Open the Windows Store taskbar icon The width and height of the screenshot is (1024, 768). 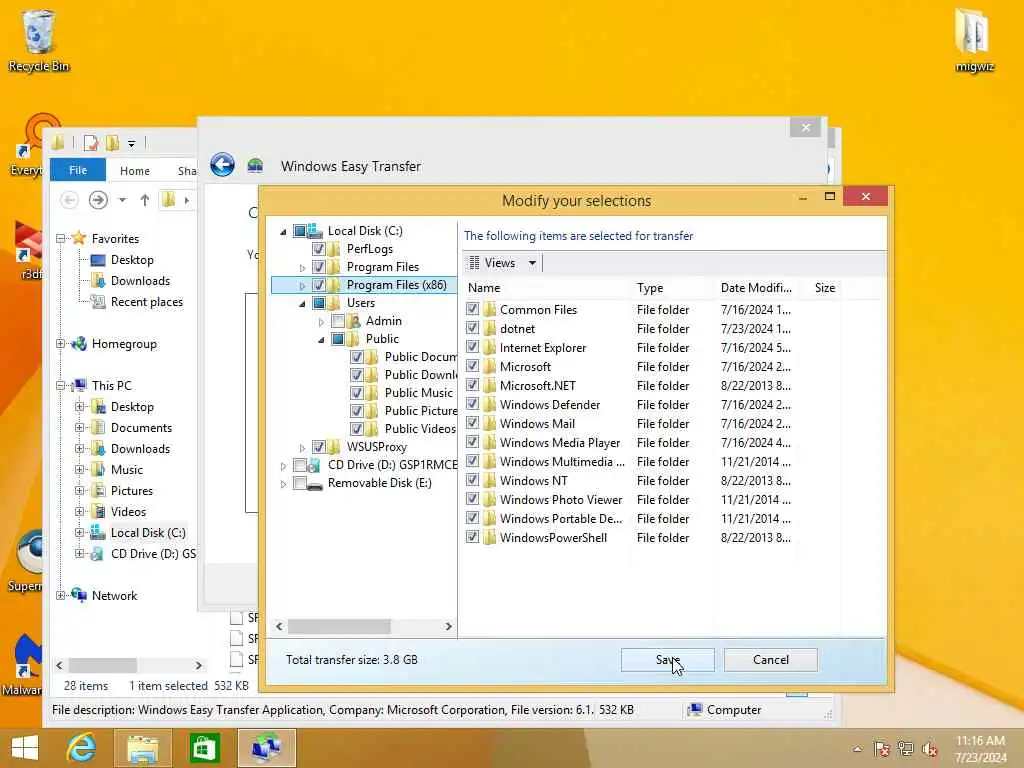pyautogui.click(x=204, y=748)
